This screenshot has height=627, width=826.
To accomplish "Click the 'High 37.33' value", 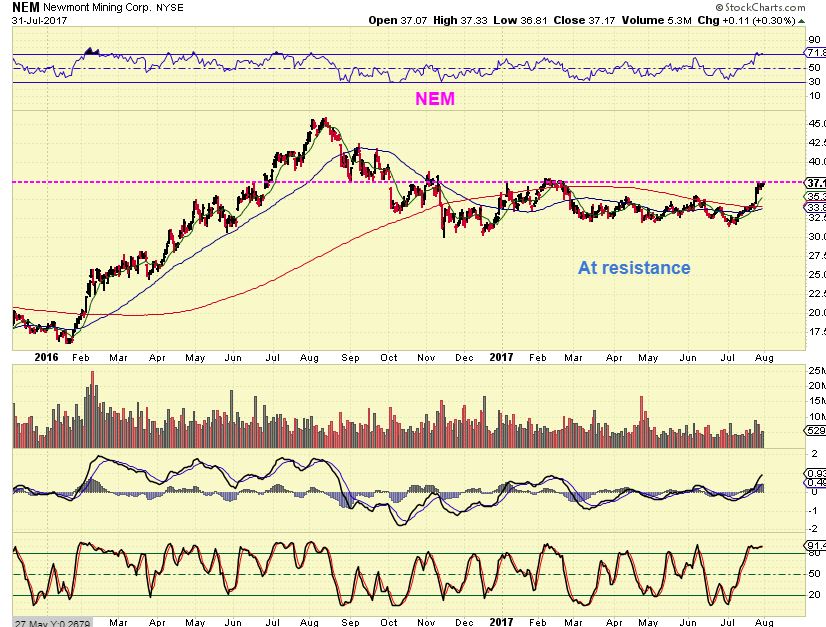I will [460, 21].
